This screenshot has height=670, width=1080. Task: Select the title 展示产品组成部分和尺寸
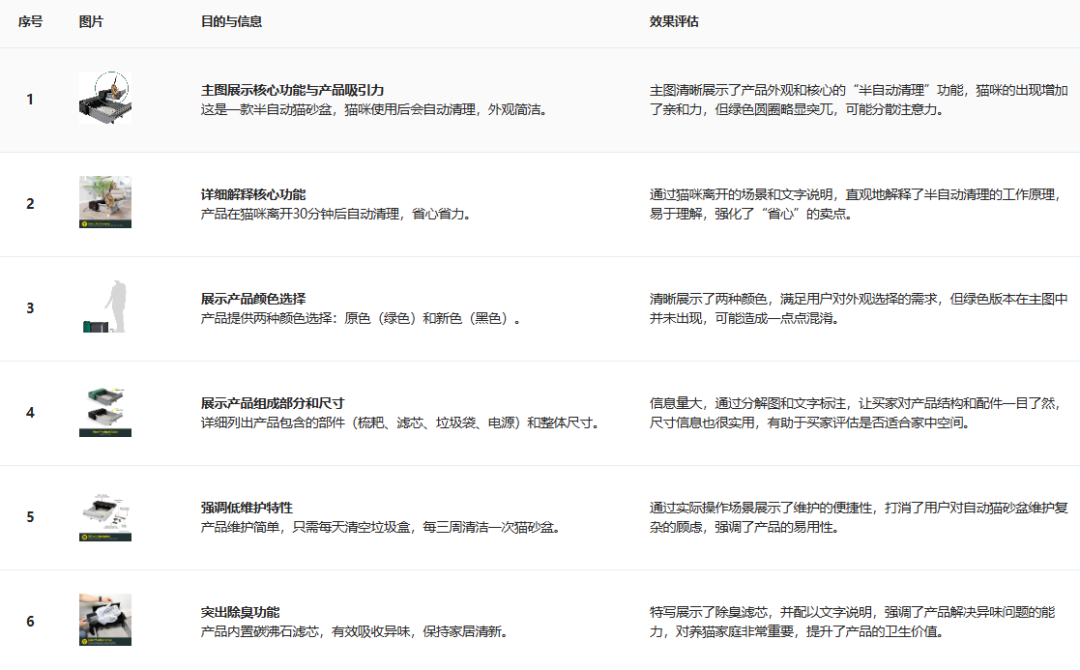click(x=273, y=404)
